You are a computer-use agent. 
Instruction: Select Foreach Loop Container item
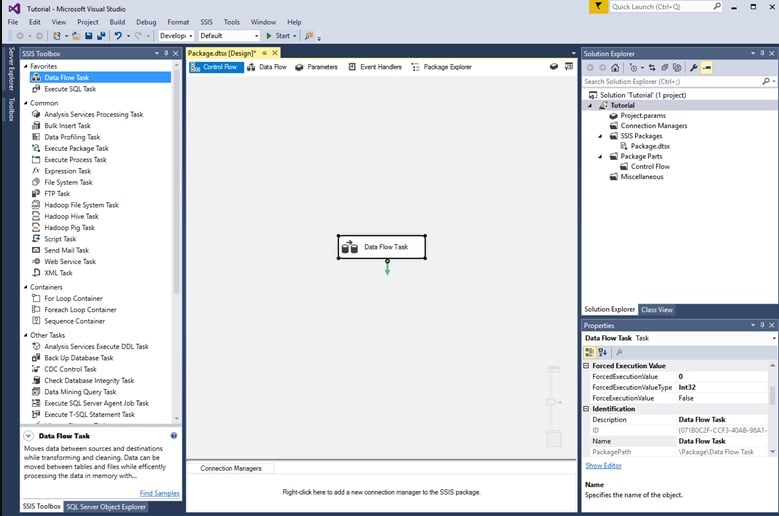(x=80, y=310)
